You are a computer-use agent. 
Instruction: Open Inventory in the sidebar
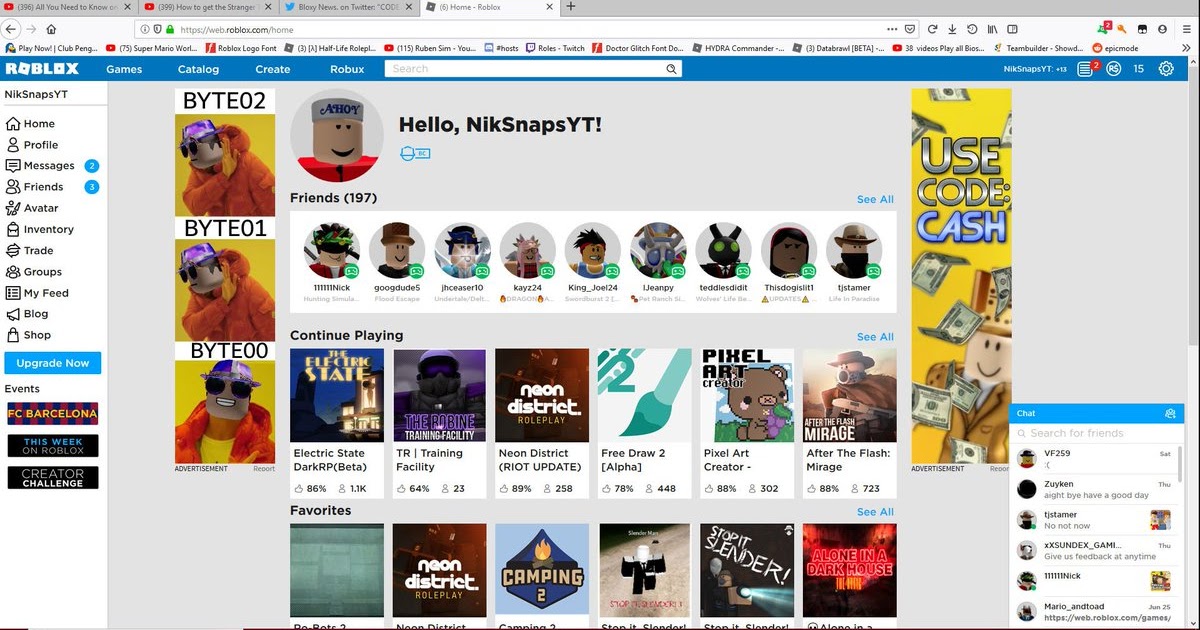pos(39,229)
